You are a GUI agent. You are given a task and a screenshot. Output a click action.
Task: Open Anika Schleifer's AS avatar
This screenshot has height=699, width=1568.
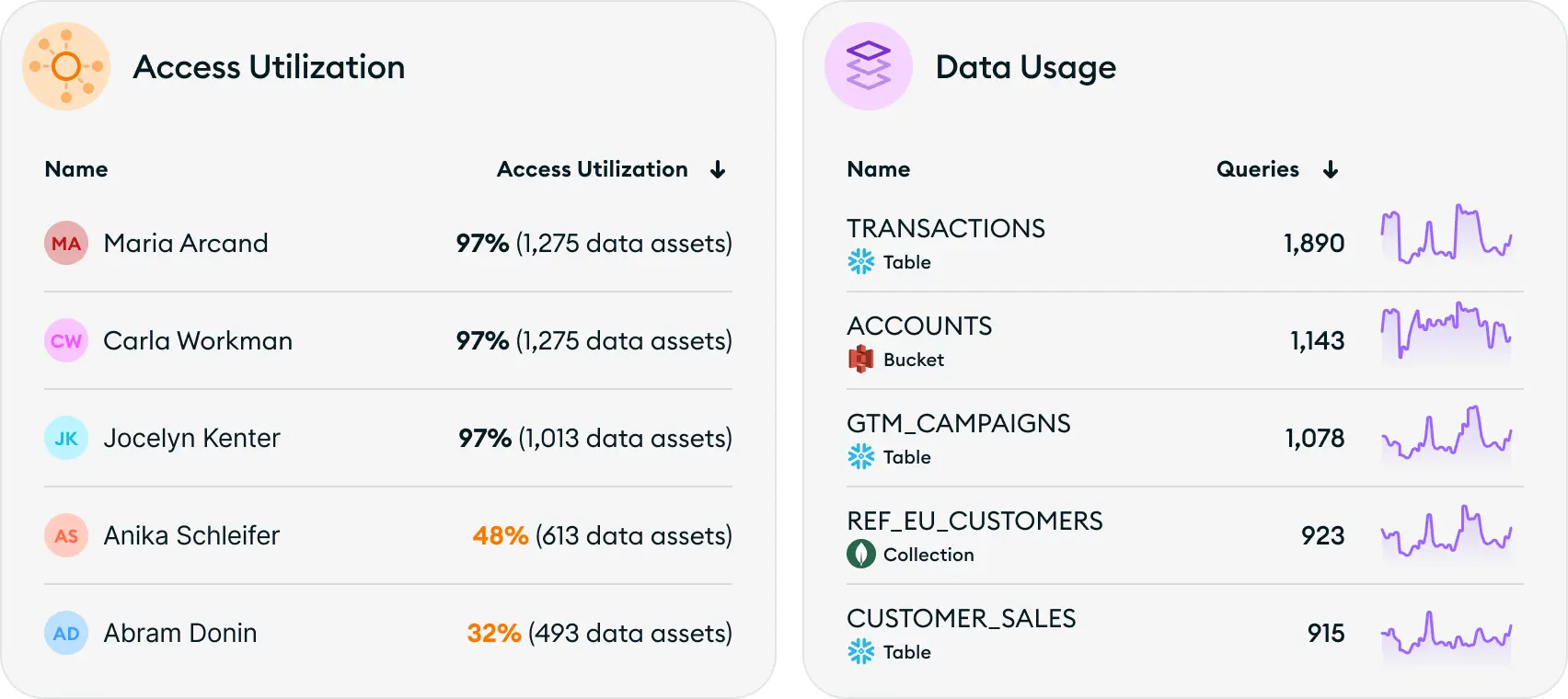[x=66, y=535]
